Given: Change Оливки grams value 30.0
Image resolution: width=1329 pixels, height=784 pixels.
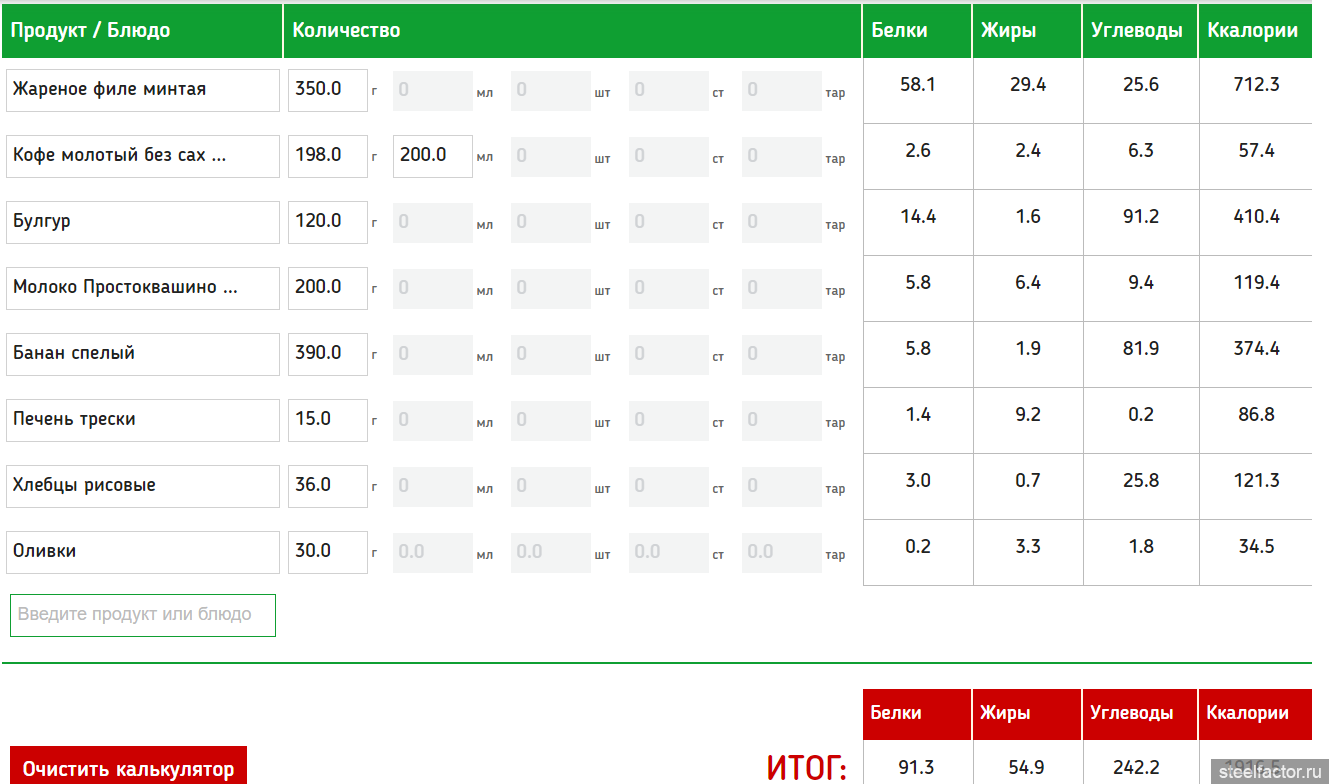Looking at the screenshot, I should click(x=327, y=552).
